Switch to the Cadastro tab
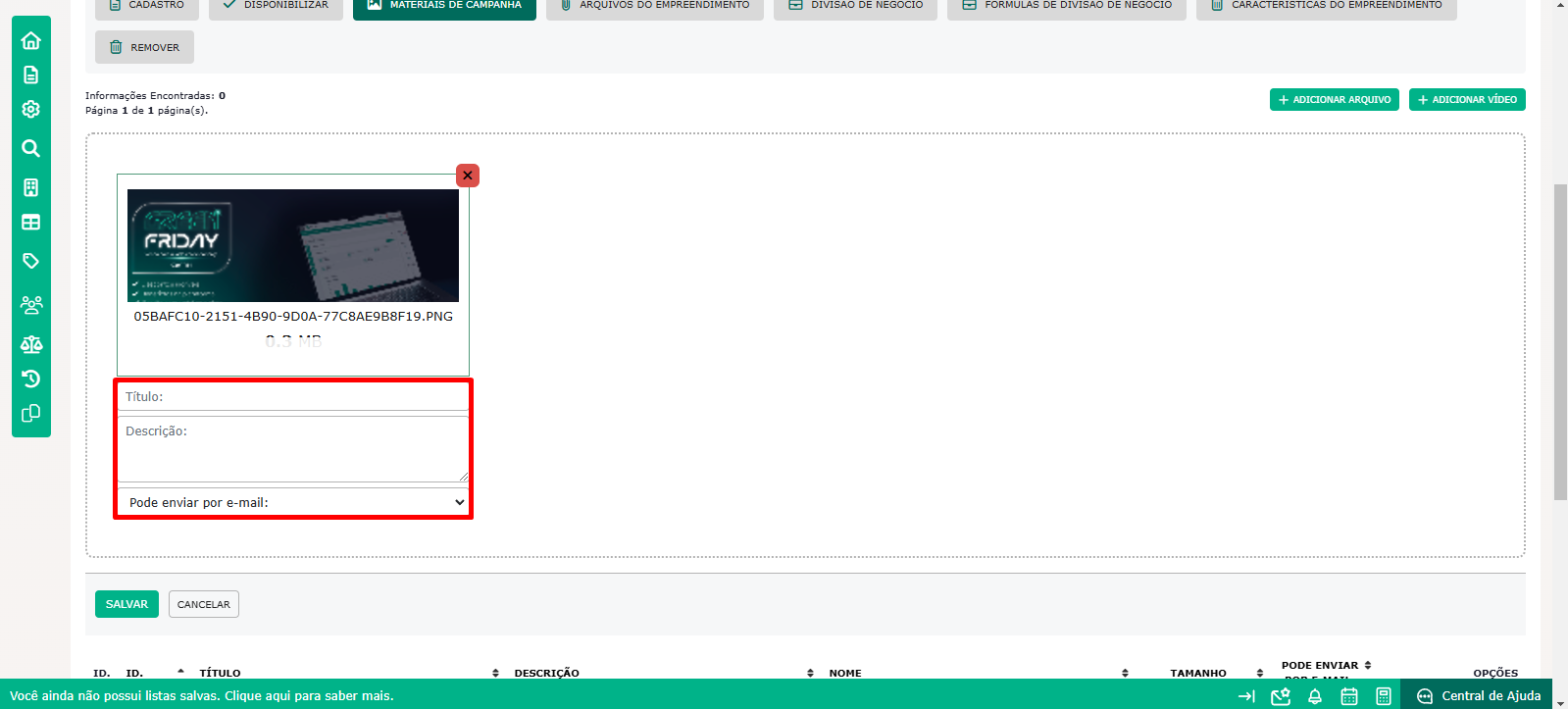This screenshot has height=709, width=1568. point(147,6)
